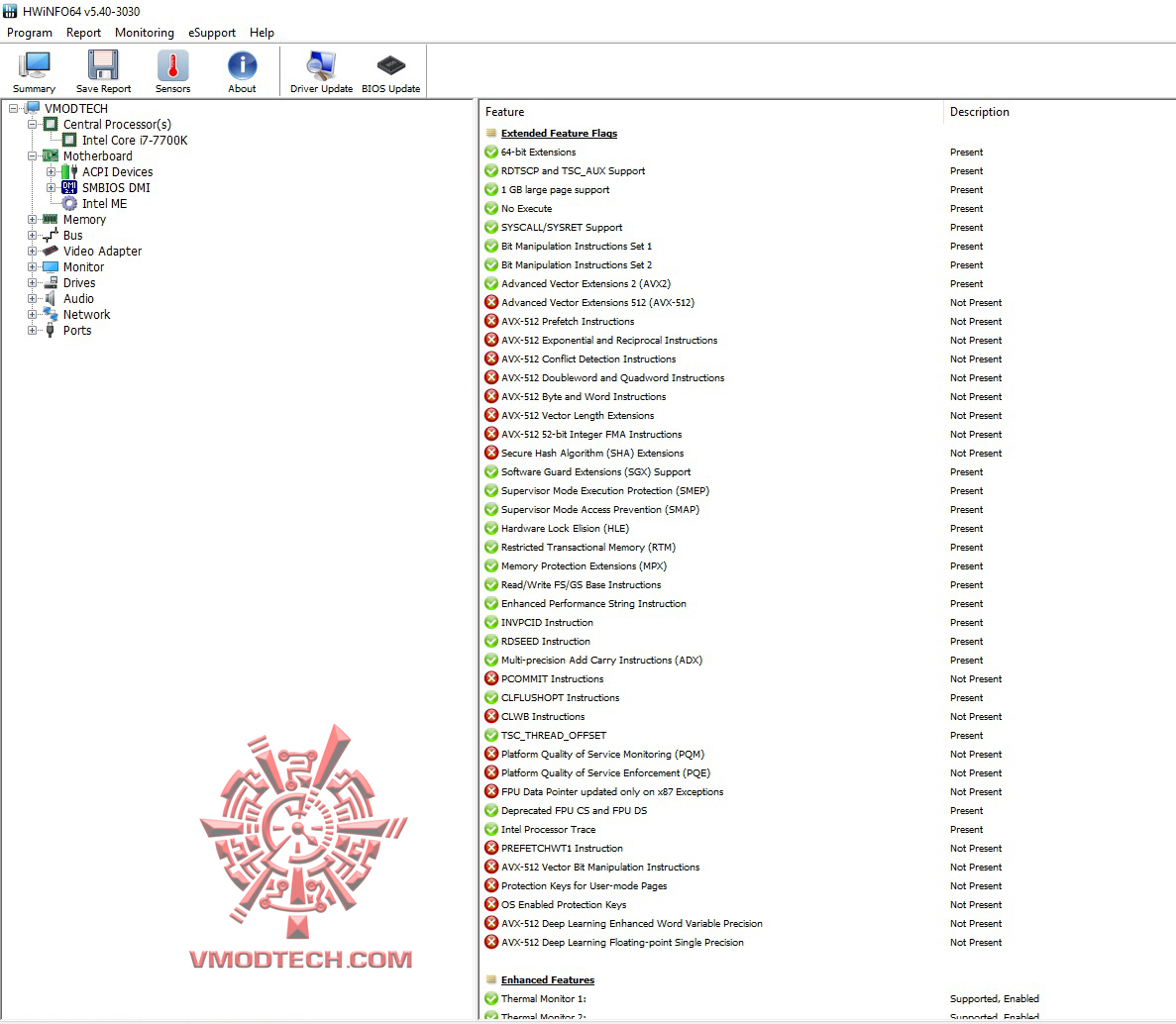Click the VMODTECH computer icon
This screenshot has height=1024, width=1176.
coord(33,108)
